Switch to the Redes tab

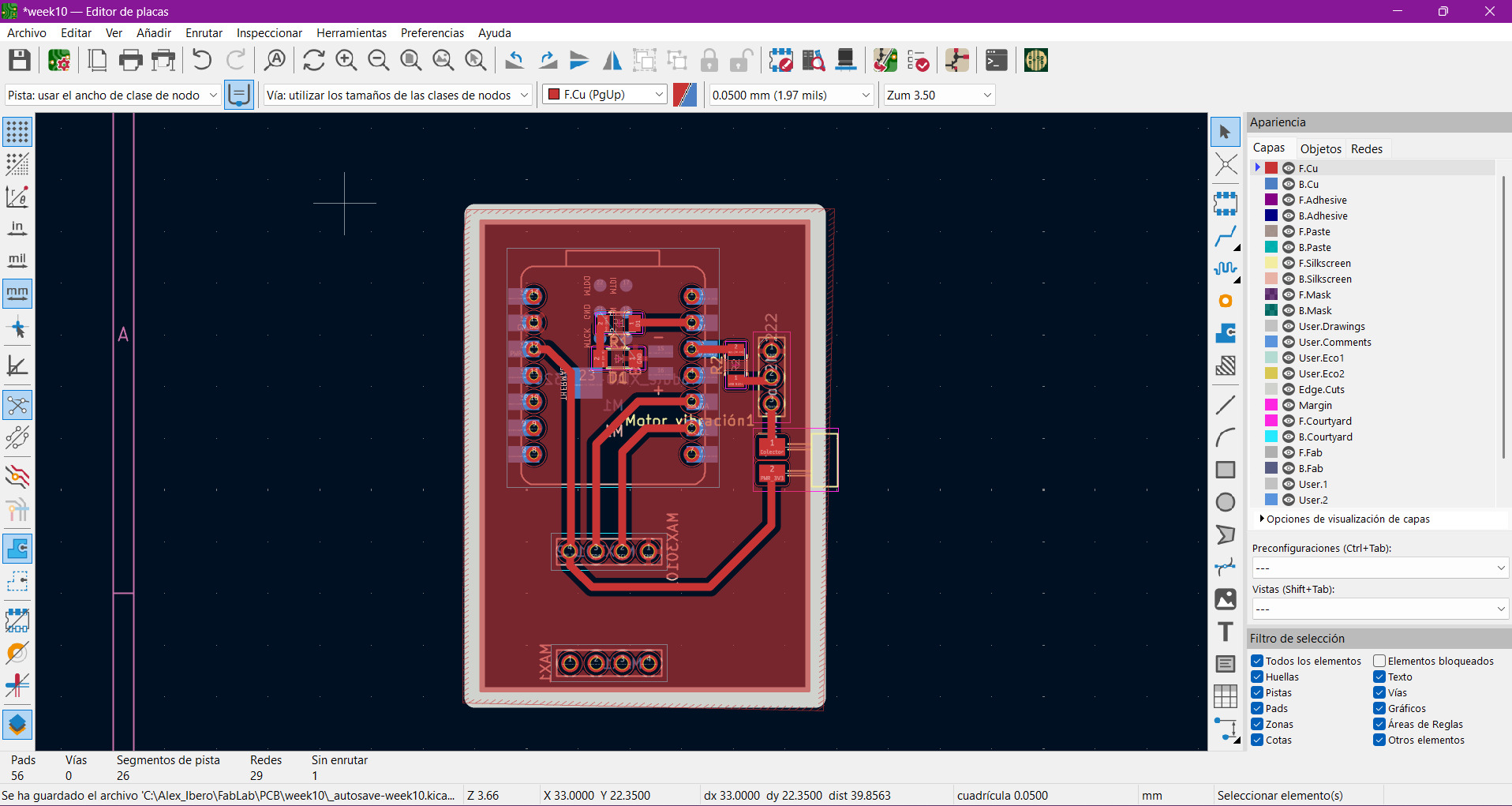point(1366,148)
